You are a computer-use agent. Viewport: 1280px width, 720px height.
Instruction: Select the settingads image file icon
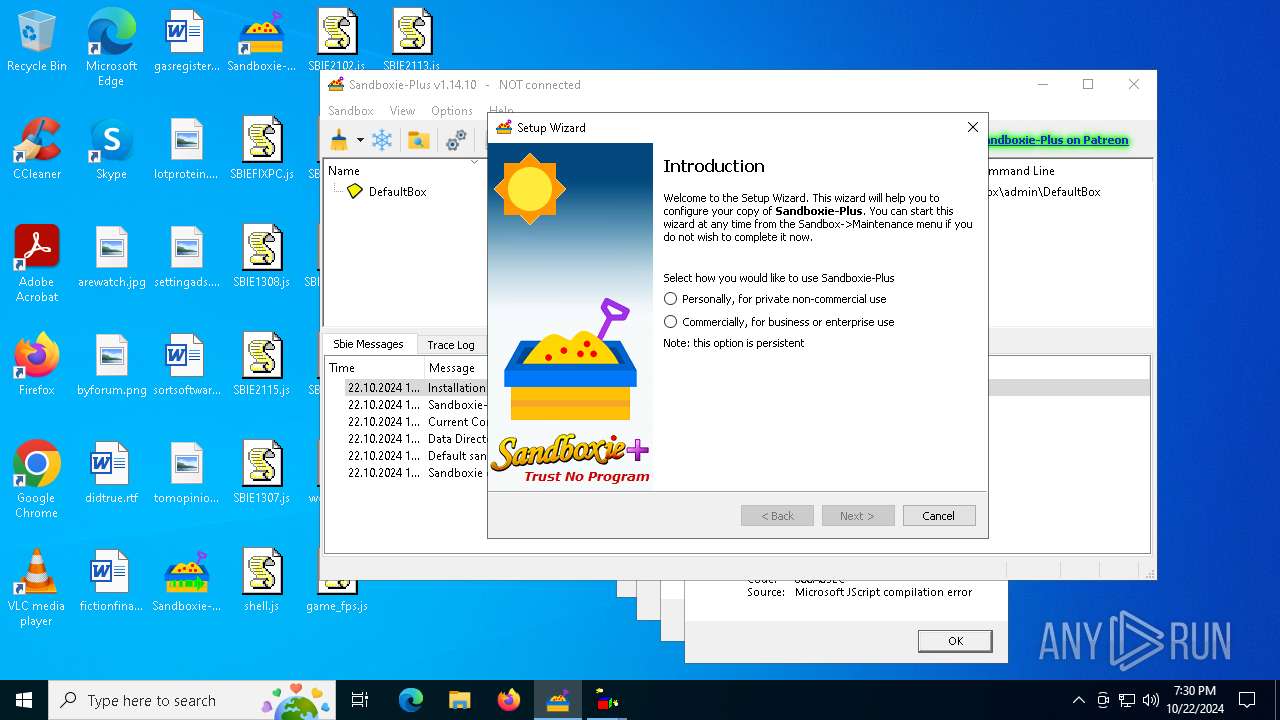(187, 256)
